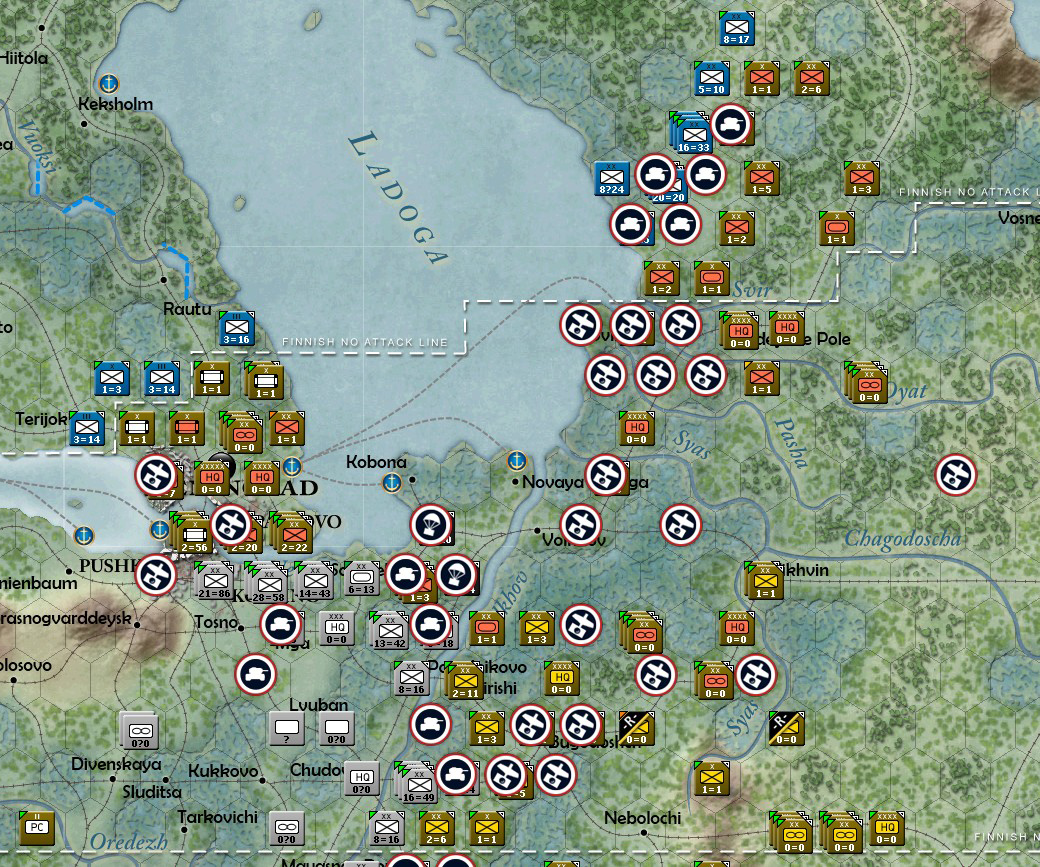Select the gray unknown counter labeled ?

pyautogui.click(x=287, y=728)
